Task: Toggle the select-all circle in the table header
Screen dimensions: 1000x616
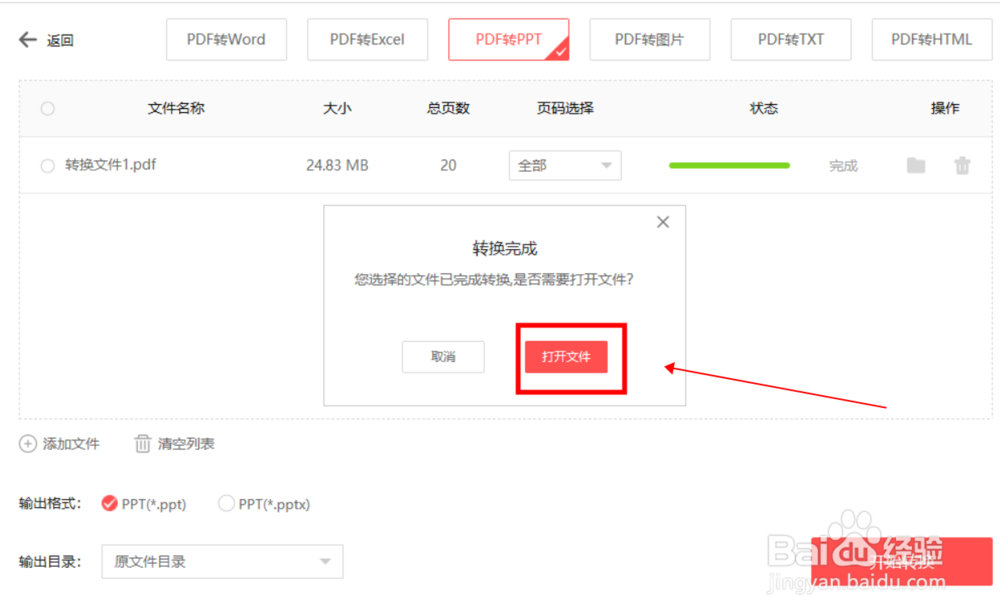Action: 47,108
